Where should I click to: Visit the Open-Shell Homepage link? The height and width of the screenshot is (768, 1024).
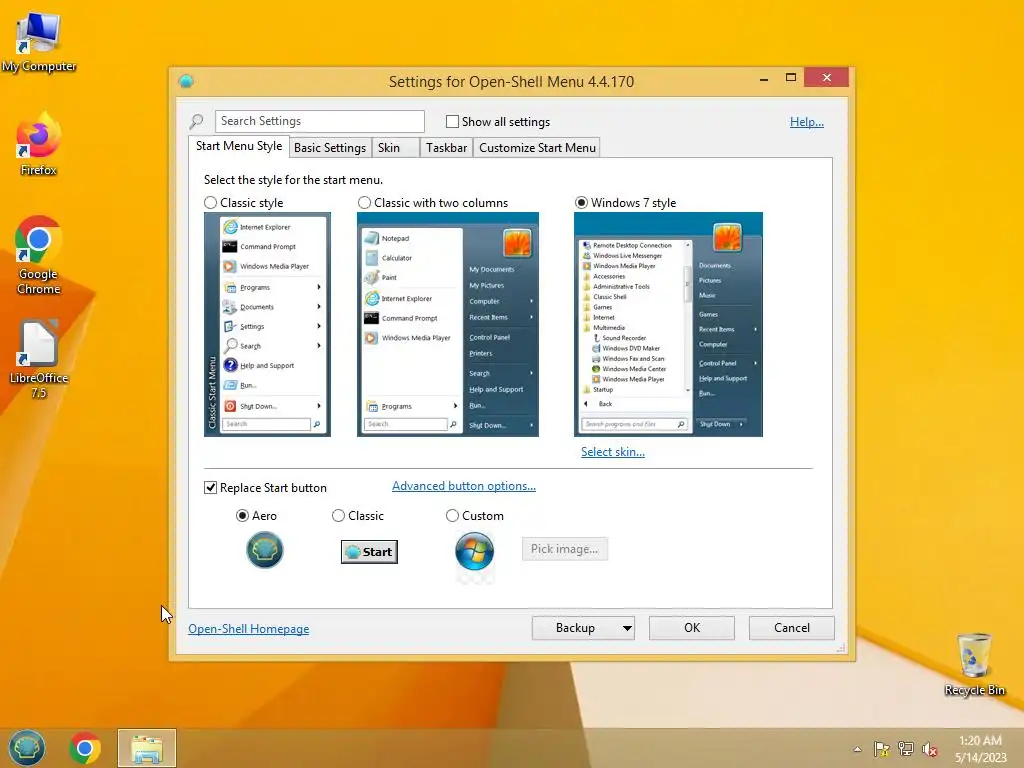pyautogui.click(x=249, y=629)
